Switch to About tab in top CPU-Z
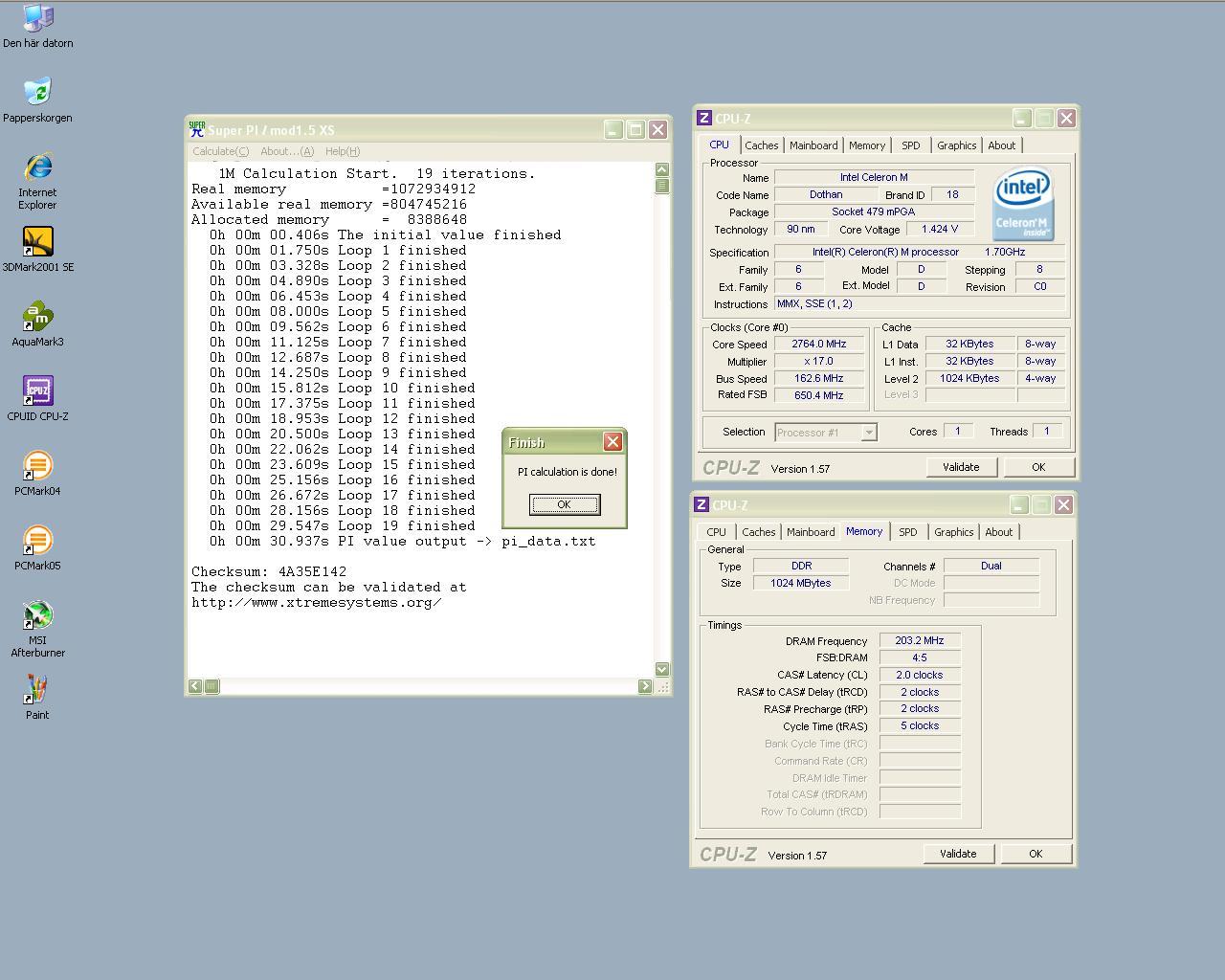The image size is (1225, 980). [x=1002, y=145]
